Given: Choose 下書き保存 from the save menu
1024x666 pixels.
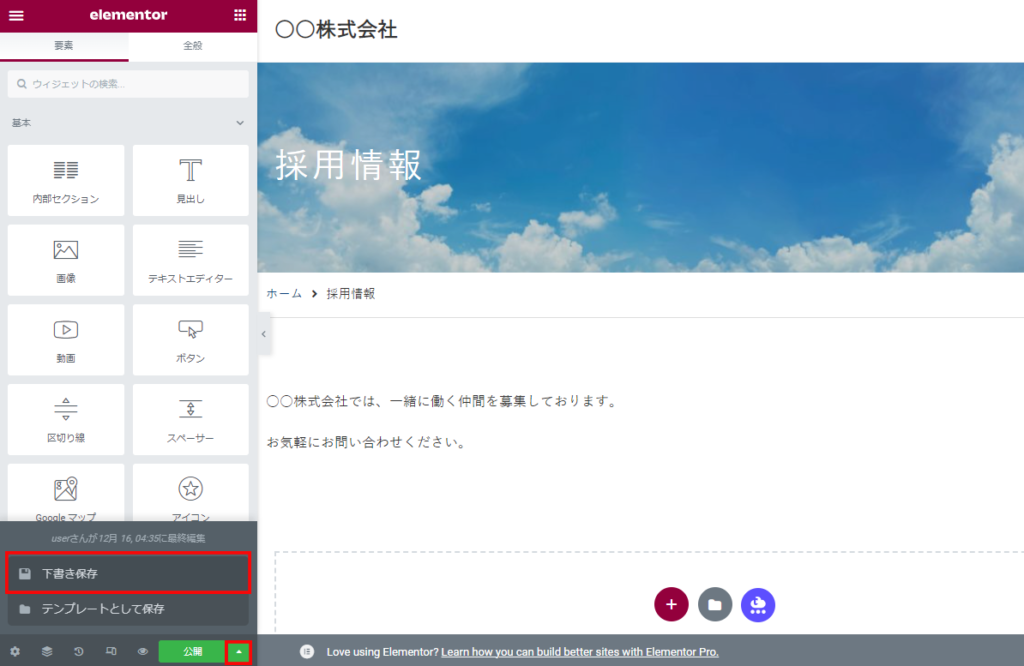Looking at the screenshot, I should 128,574.
